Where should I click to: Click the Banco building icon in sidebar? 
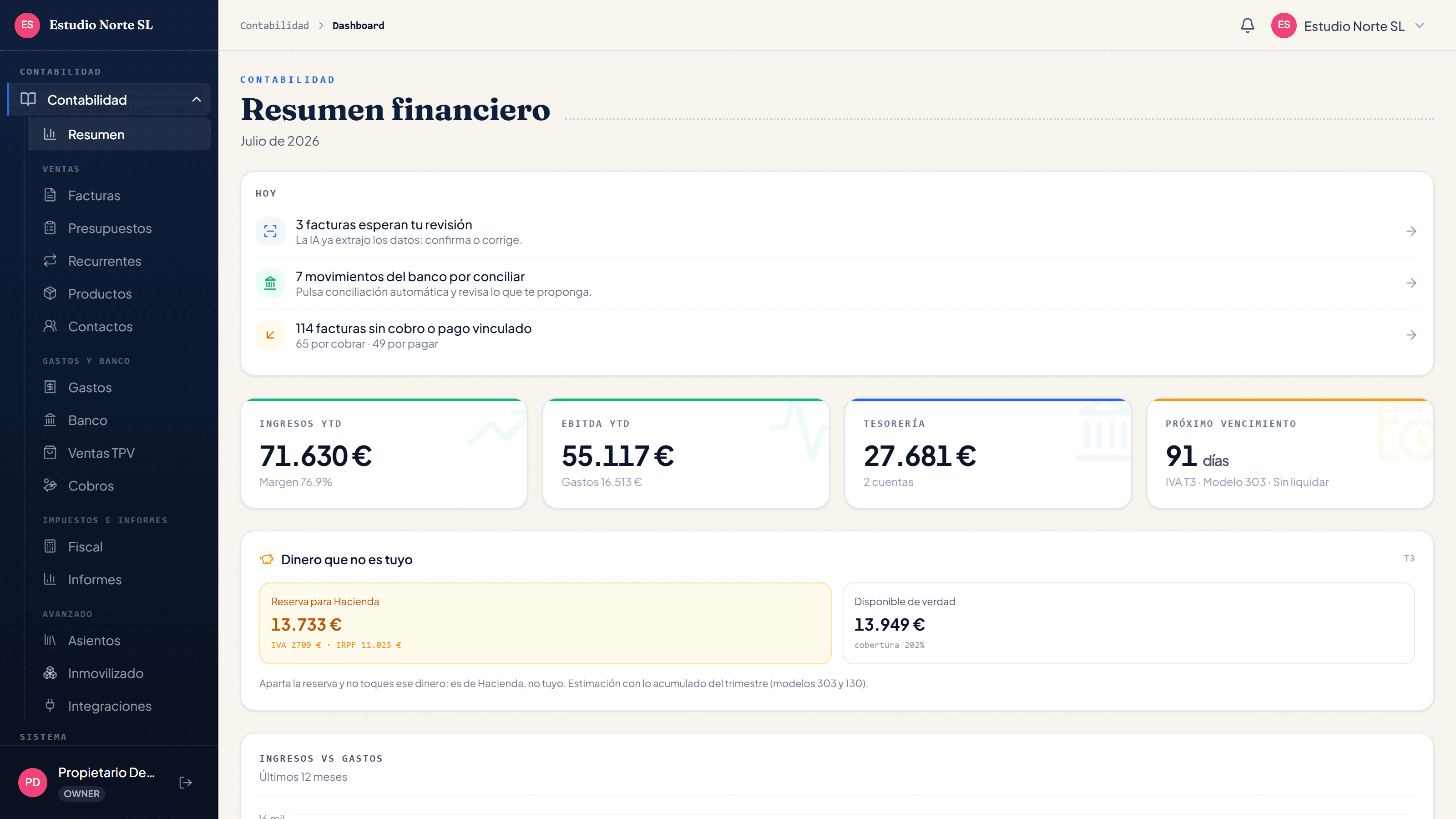coord(51,420)
